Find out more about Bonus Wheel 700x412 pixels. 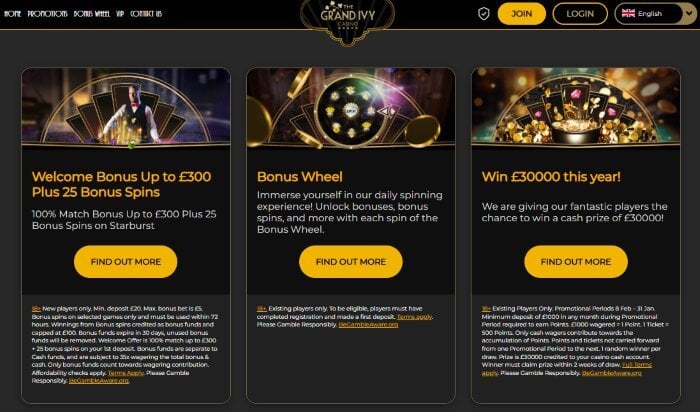pyautogui.click(x=350, y=262)
